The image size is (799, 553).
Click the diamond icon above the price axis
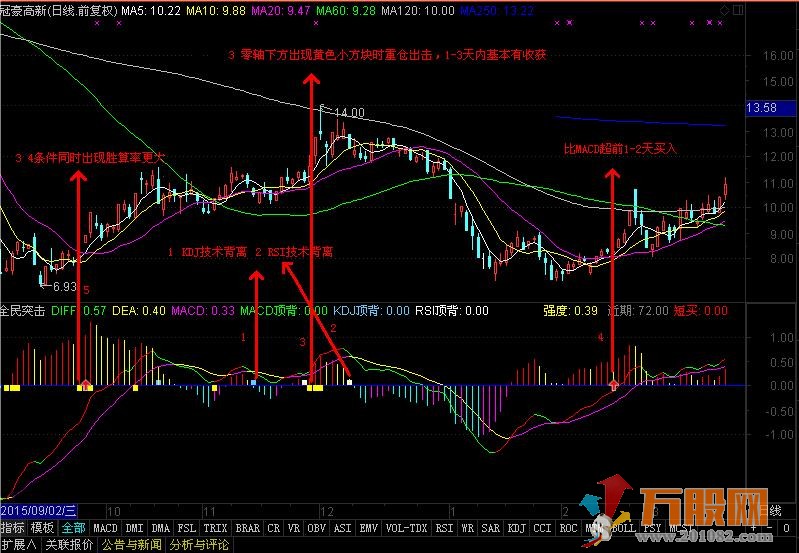tap(725, 10)
